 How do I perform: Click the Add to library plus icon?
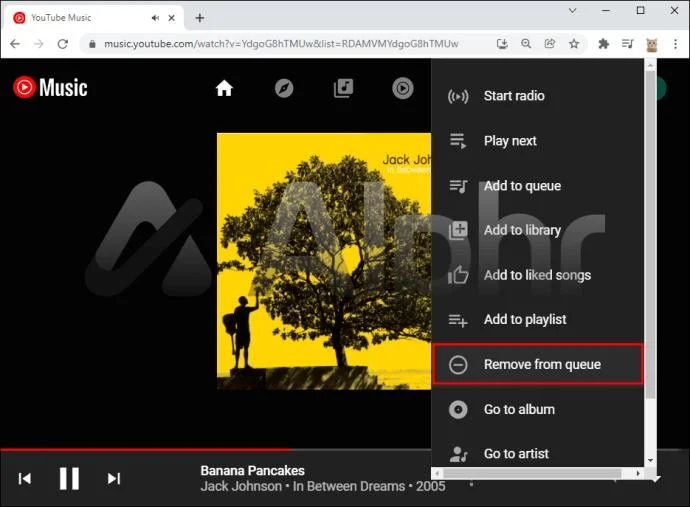point(458,230)
